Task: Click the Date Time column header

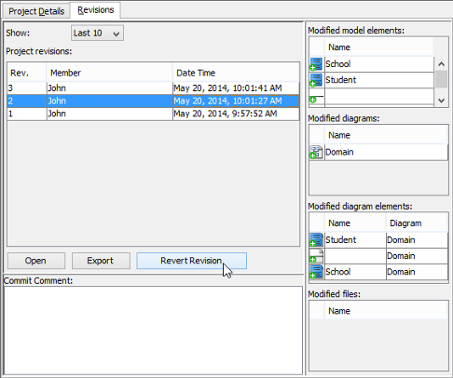Action: pyautogui.click(x=236, y=73)
